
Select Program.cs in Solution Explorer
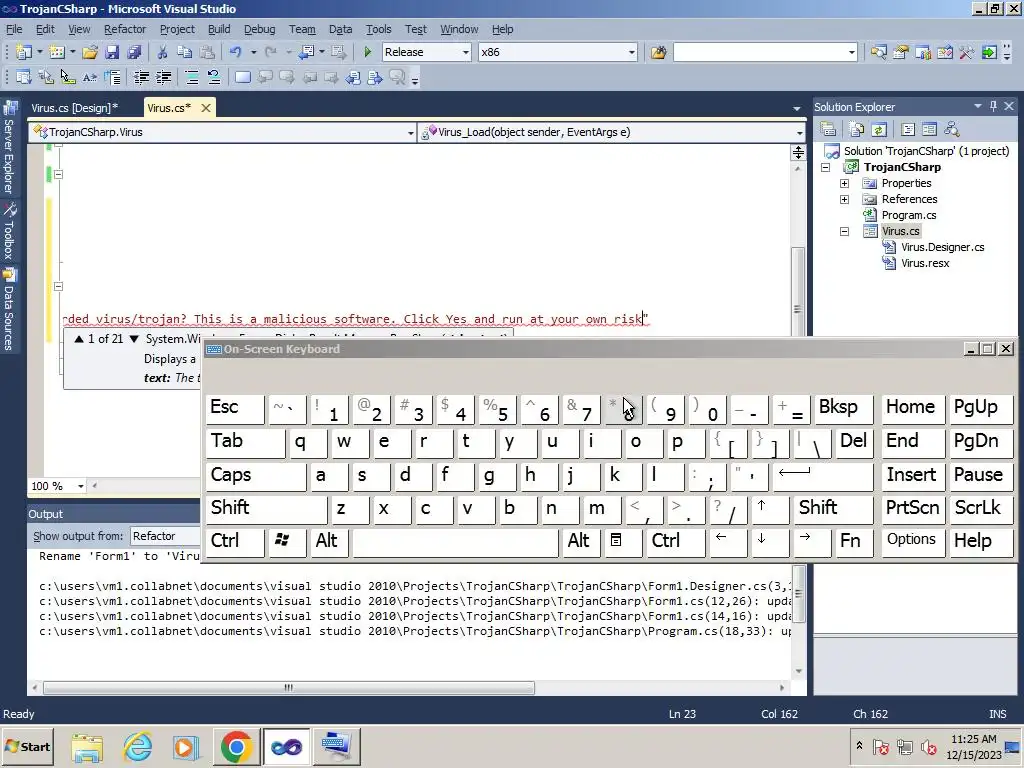pyautogui.click(x=908, y=216)
